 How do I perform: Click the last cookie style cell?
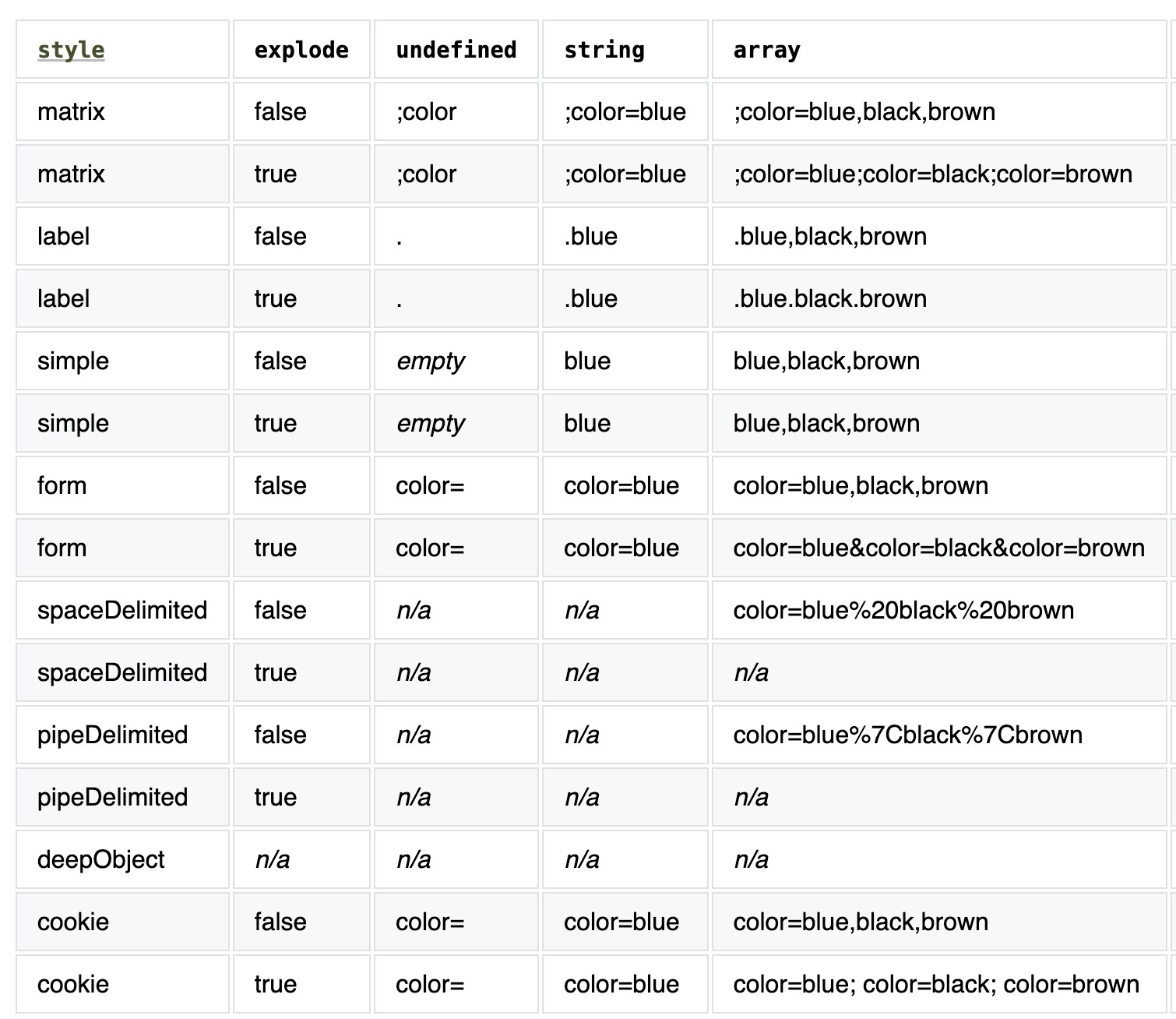[73, 984]
